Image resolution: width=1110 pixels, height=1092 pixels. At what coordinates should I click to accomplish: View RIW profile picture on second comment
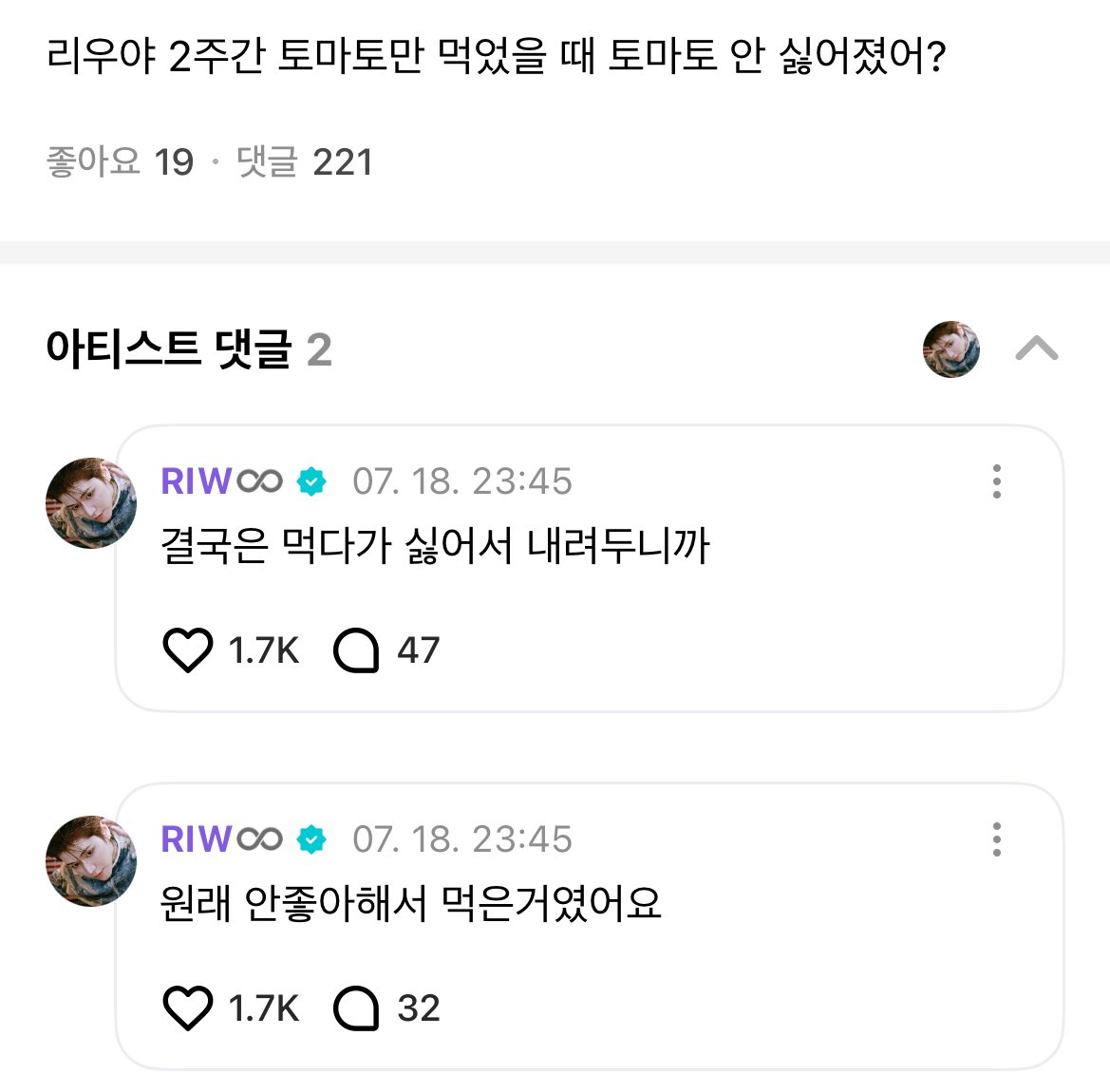point(91,861)
